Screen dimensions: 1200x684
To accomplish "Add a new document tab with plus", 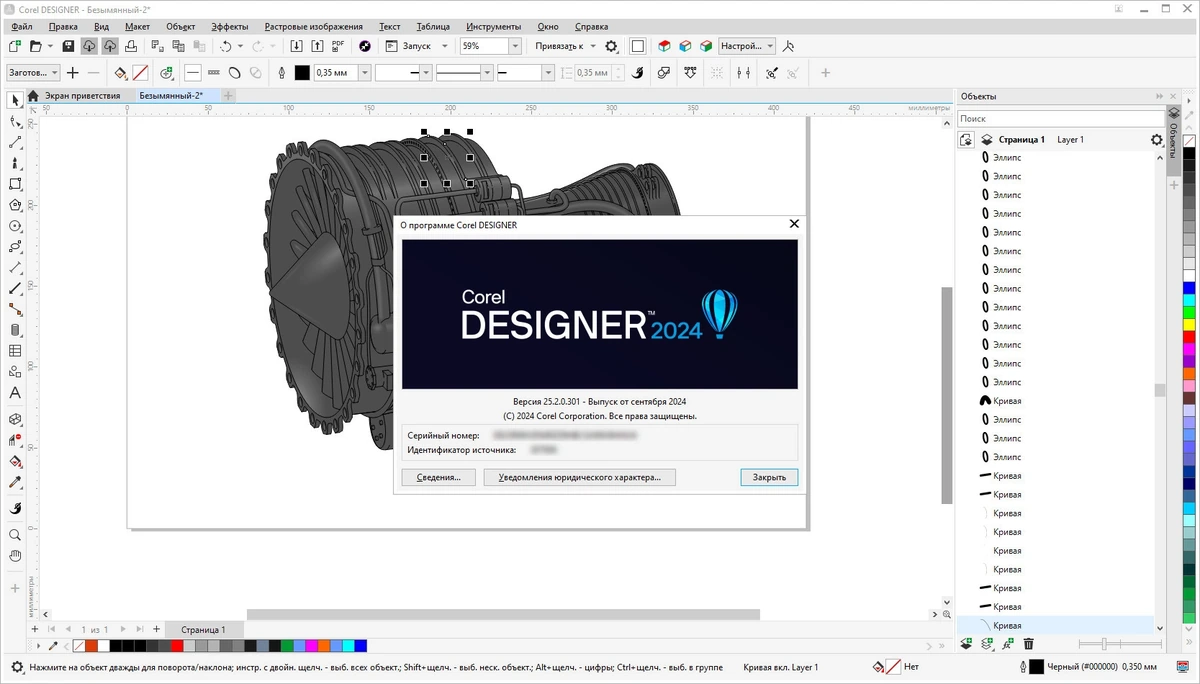I will pos(228,96).
